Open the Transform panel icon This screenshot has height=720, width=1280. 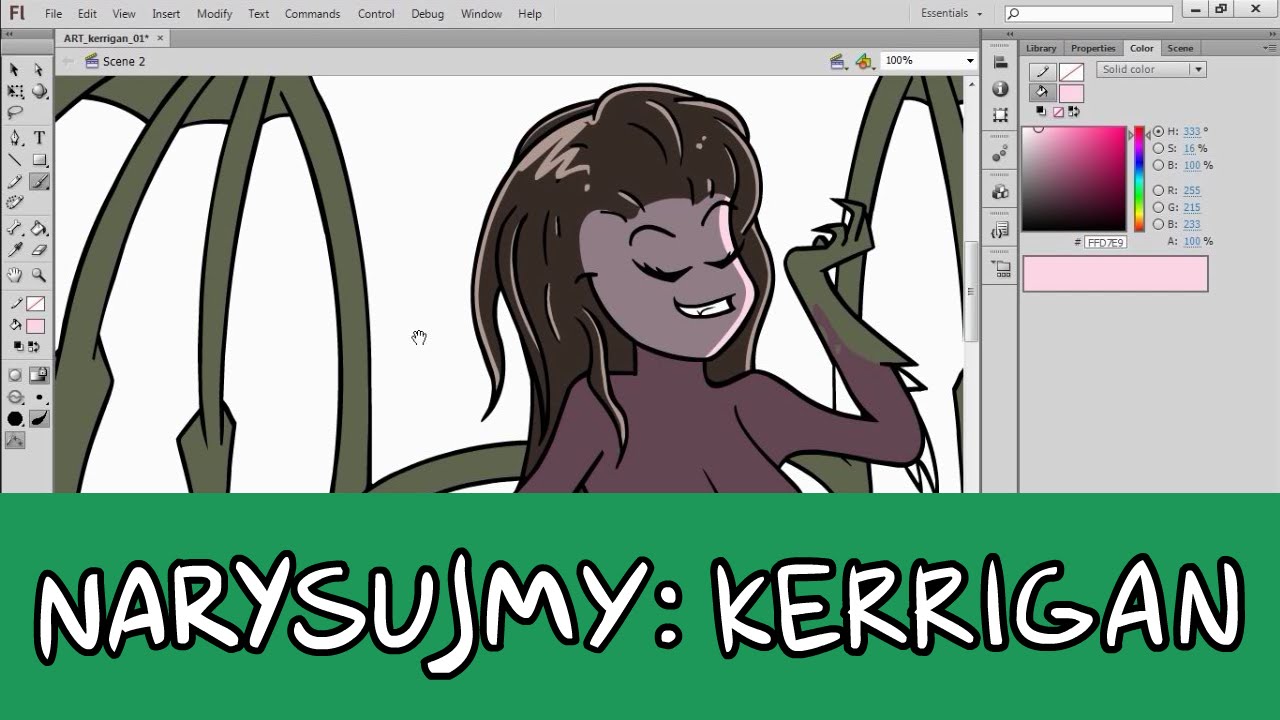pyautogui.click(x=1000, y=115)
